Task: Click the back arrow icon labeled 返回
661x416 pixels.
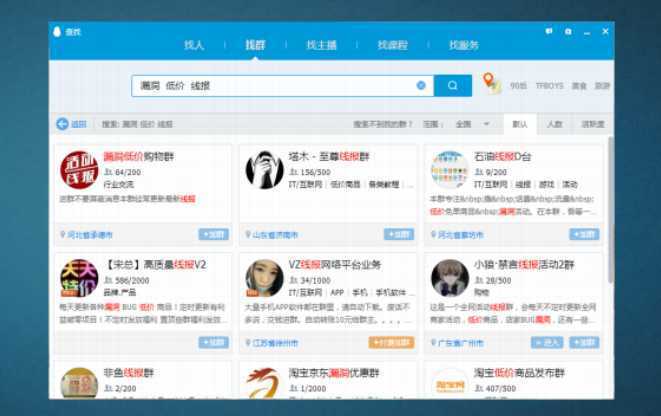Action: pos(62,124)
